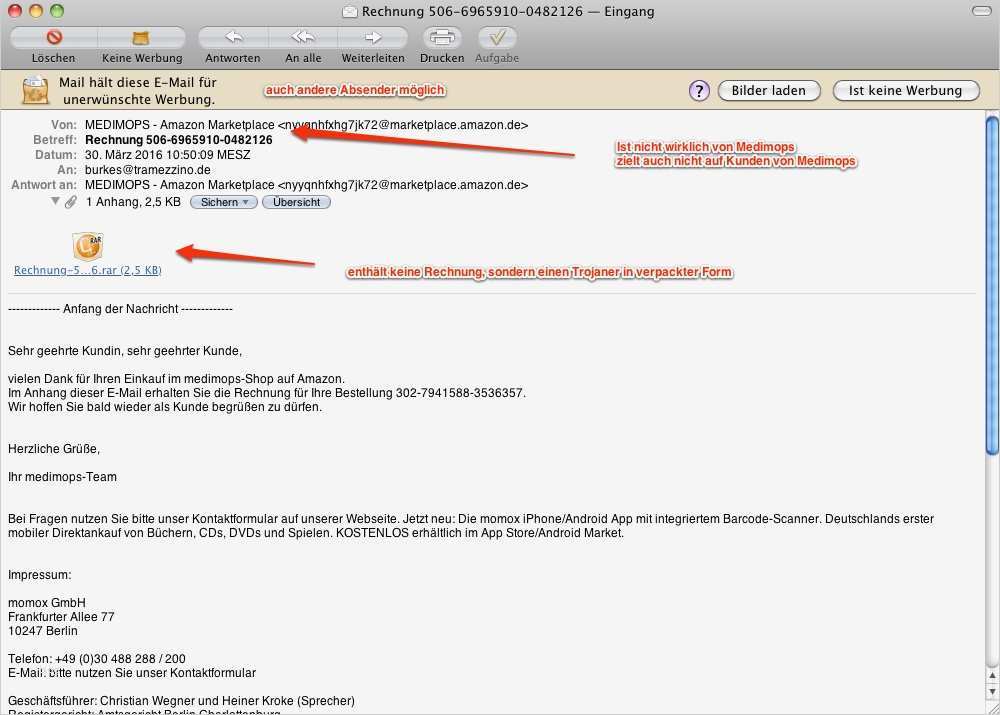Reply to all with An alle icon

click(303, 38)
